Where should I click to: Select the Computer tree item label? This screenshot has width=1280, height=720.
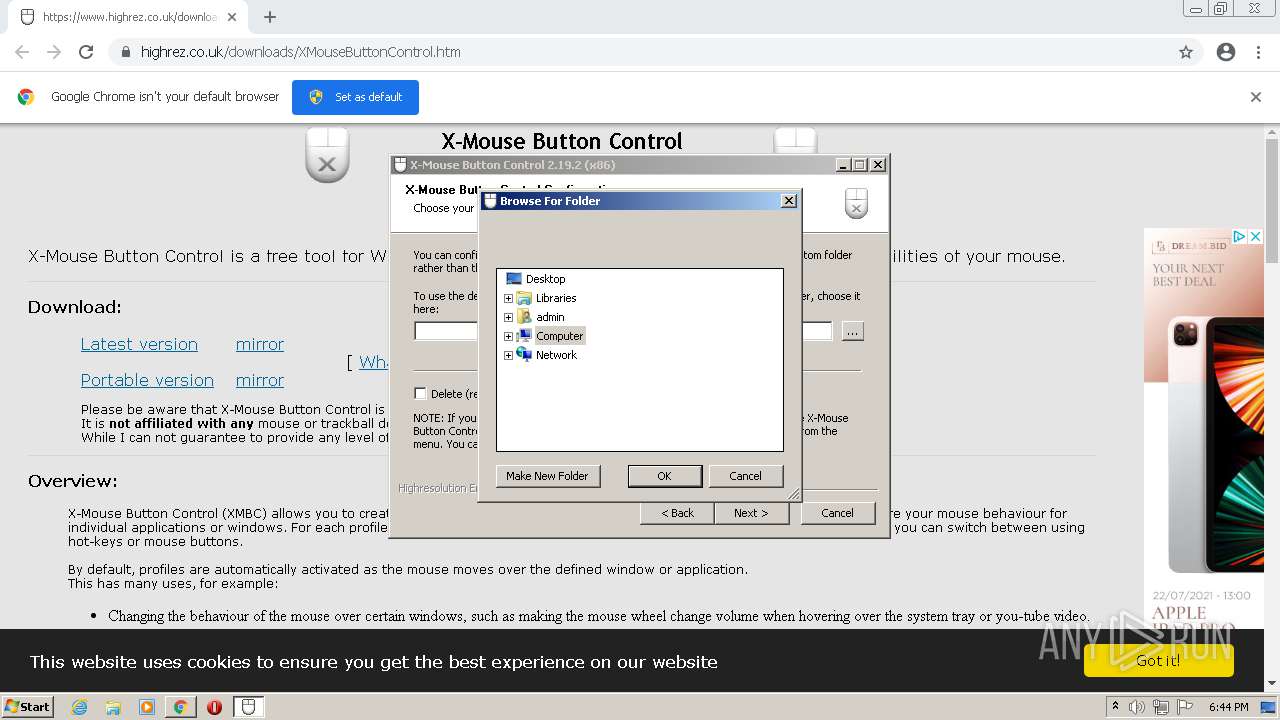click(x=560, y=336)
